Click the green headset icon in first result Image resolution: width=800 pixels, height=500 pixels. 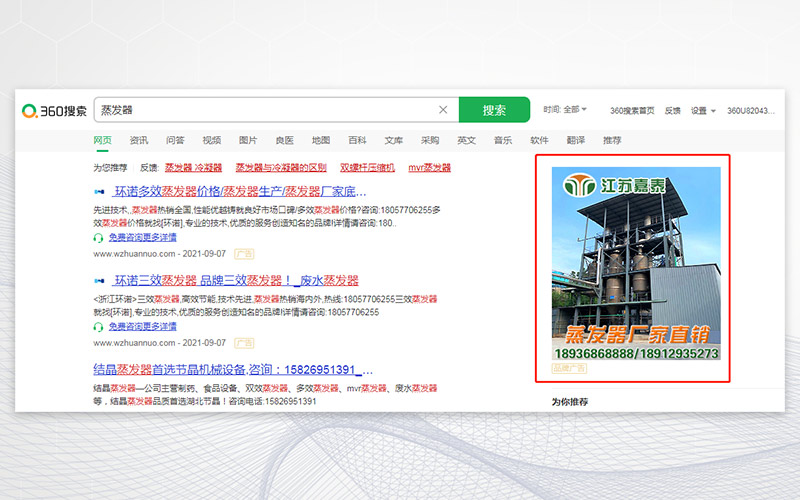pos(98,238)
